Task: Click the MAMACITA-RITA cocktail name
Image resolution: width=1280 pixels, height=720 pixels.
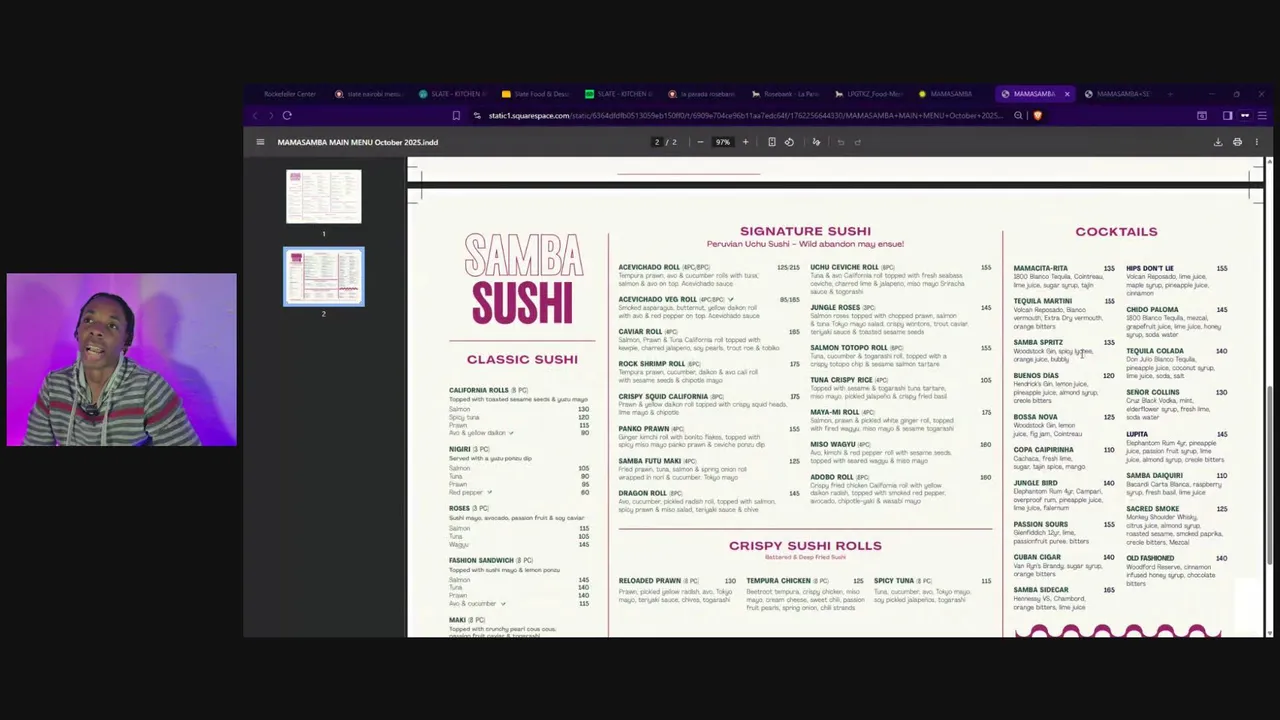Action: point(1040,268)
